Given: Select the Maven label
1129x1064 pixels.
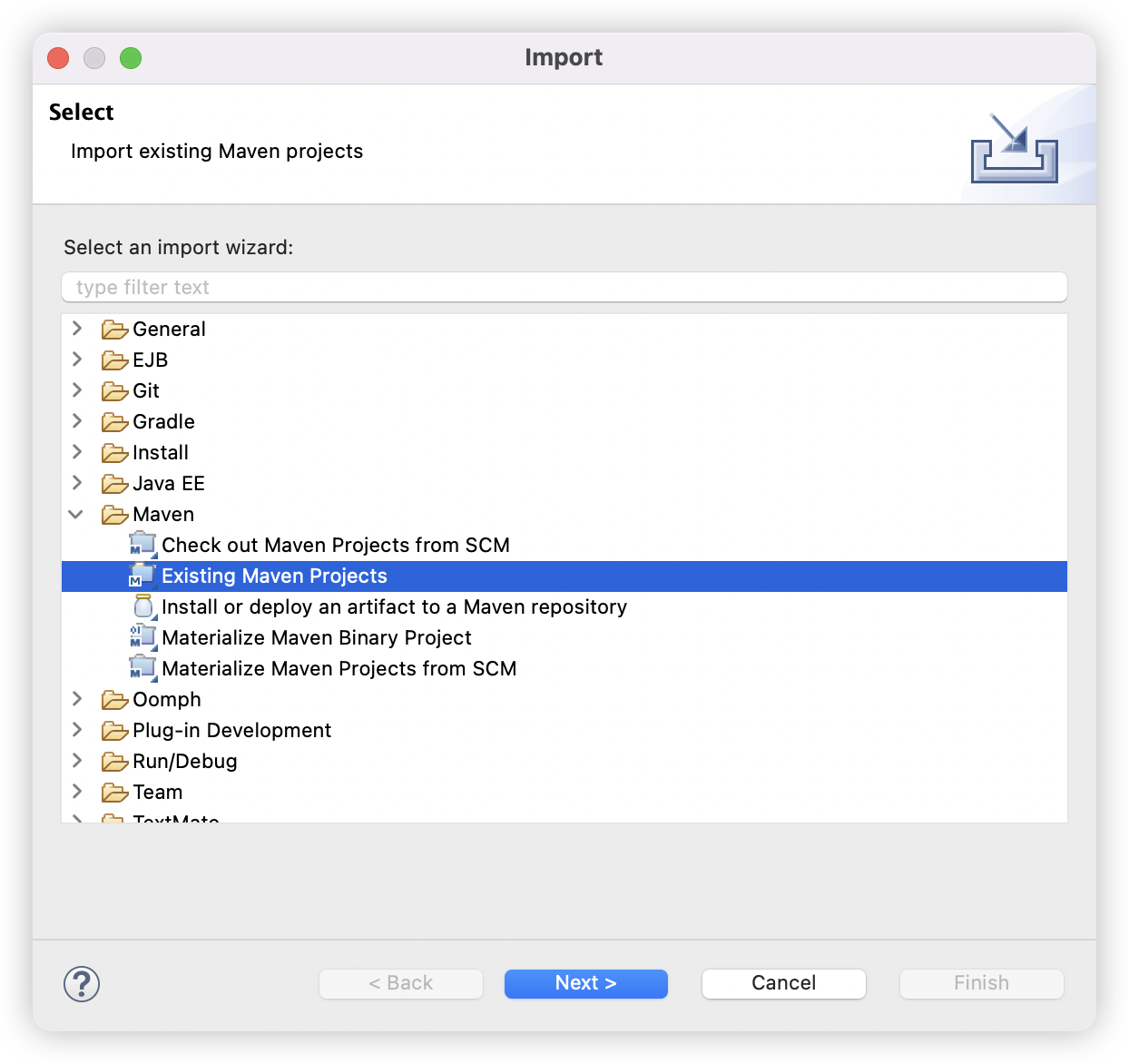Looking at the screenshot, I should [163, 515].
